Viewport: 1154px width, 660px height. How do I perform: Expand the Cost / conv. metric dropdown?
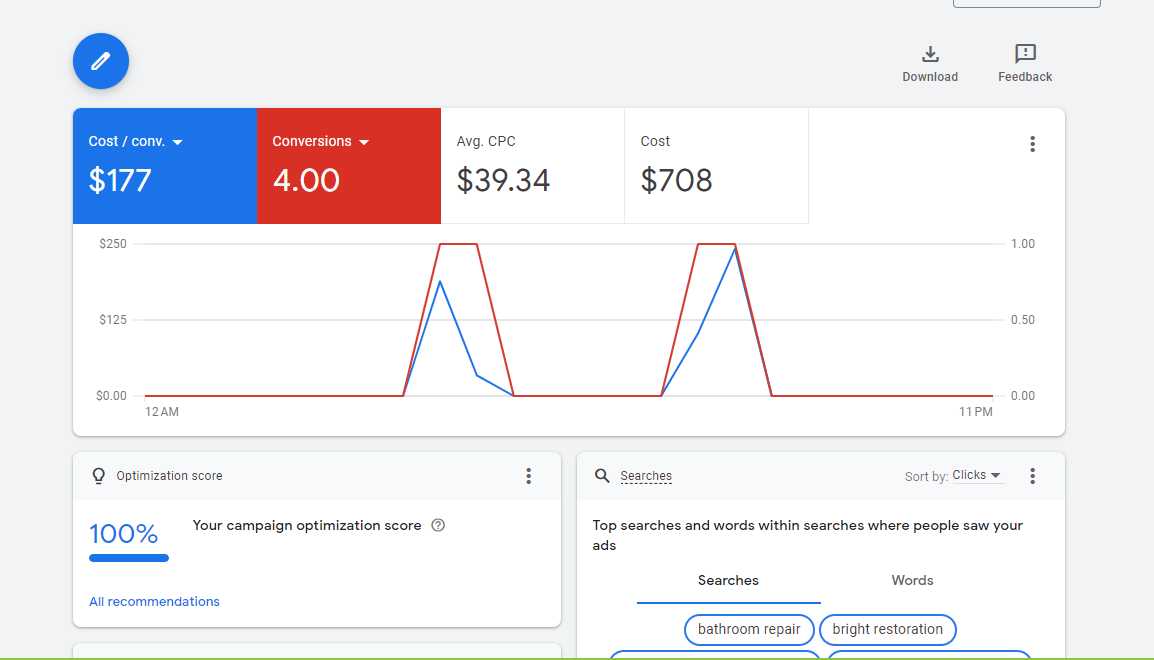pyautogui.click(x=177, y=142)
